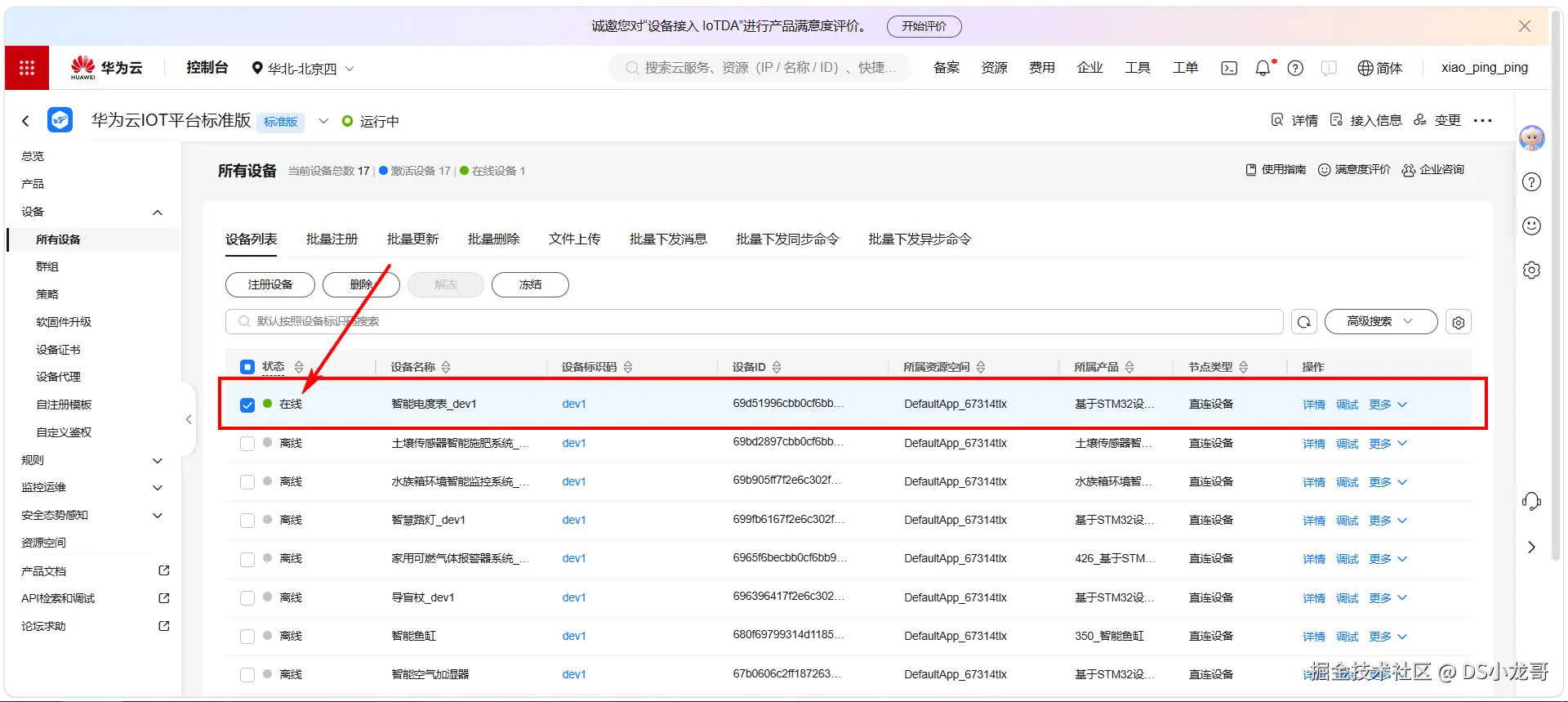This screenshot has width=1568, height=702.
Task: Click the 冻结 button
Action: click(530, 284)
